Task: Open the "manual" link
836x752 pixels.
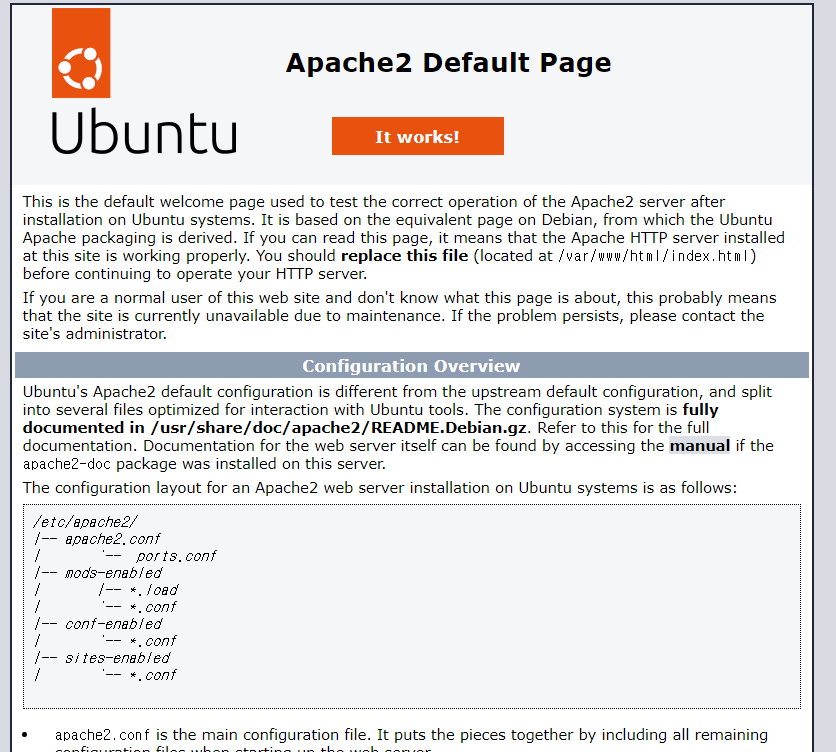Action: tap(700, 446)
